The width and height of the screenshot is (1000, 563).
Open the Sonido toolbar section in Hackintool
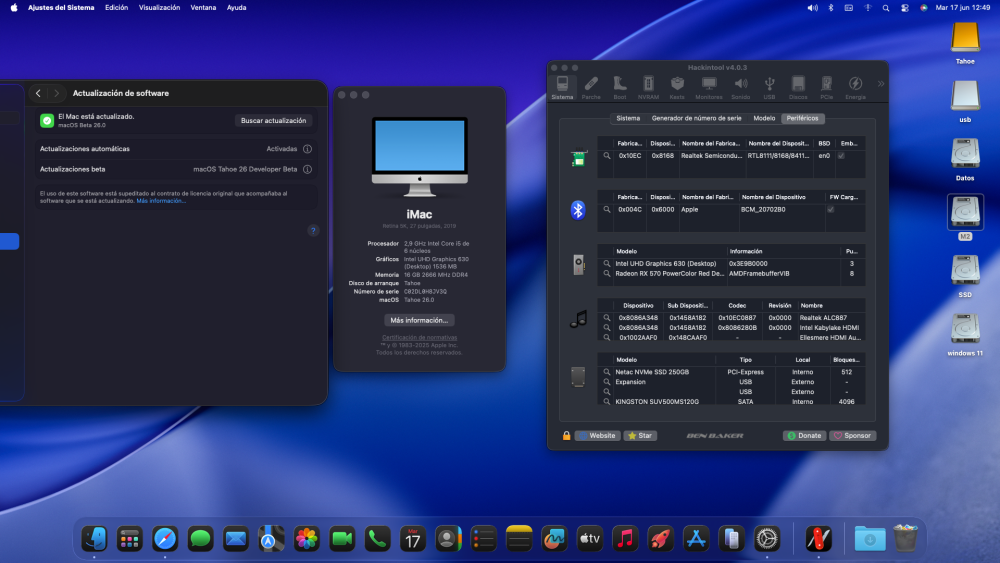pos(740,88)
